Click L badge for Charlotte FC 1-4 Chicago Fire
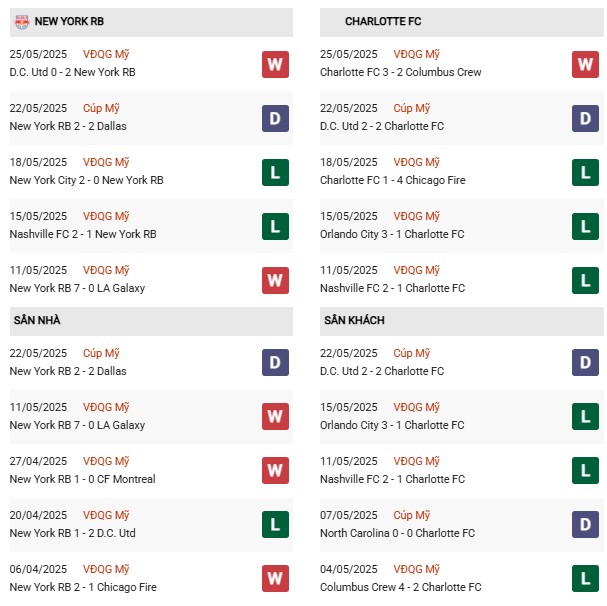The height and width of the screenshot is (606, 607). pos(585,172)
